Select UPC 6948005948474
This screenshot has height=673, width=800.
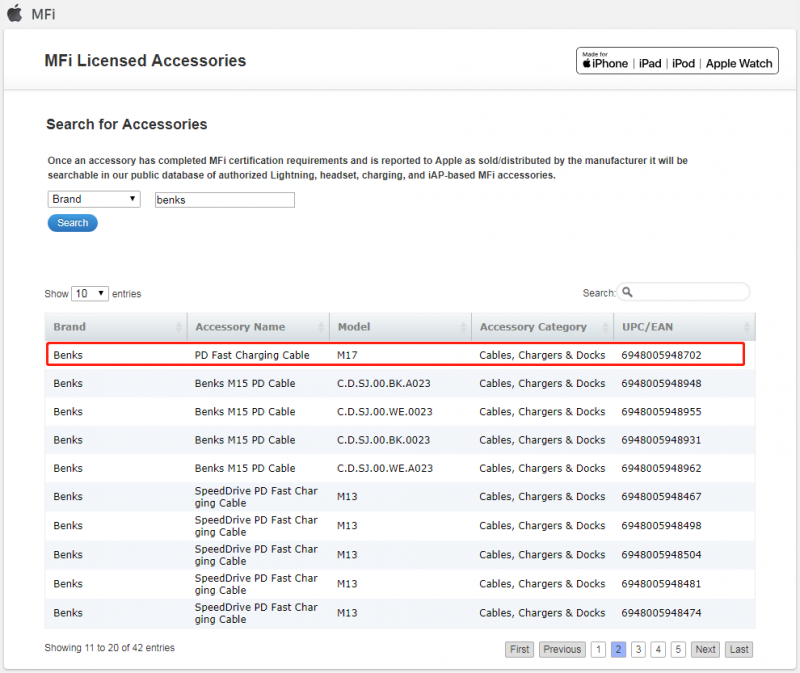(661, 613)
